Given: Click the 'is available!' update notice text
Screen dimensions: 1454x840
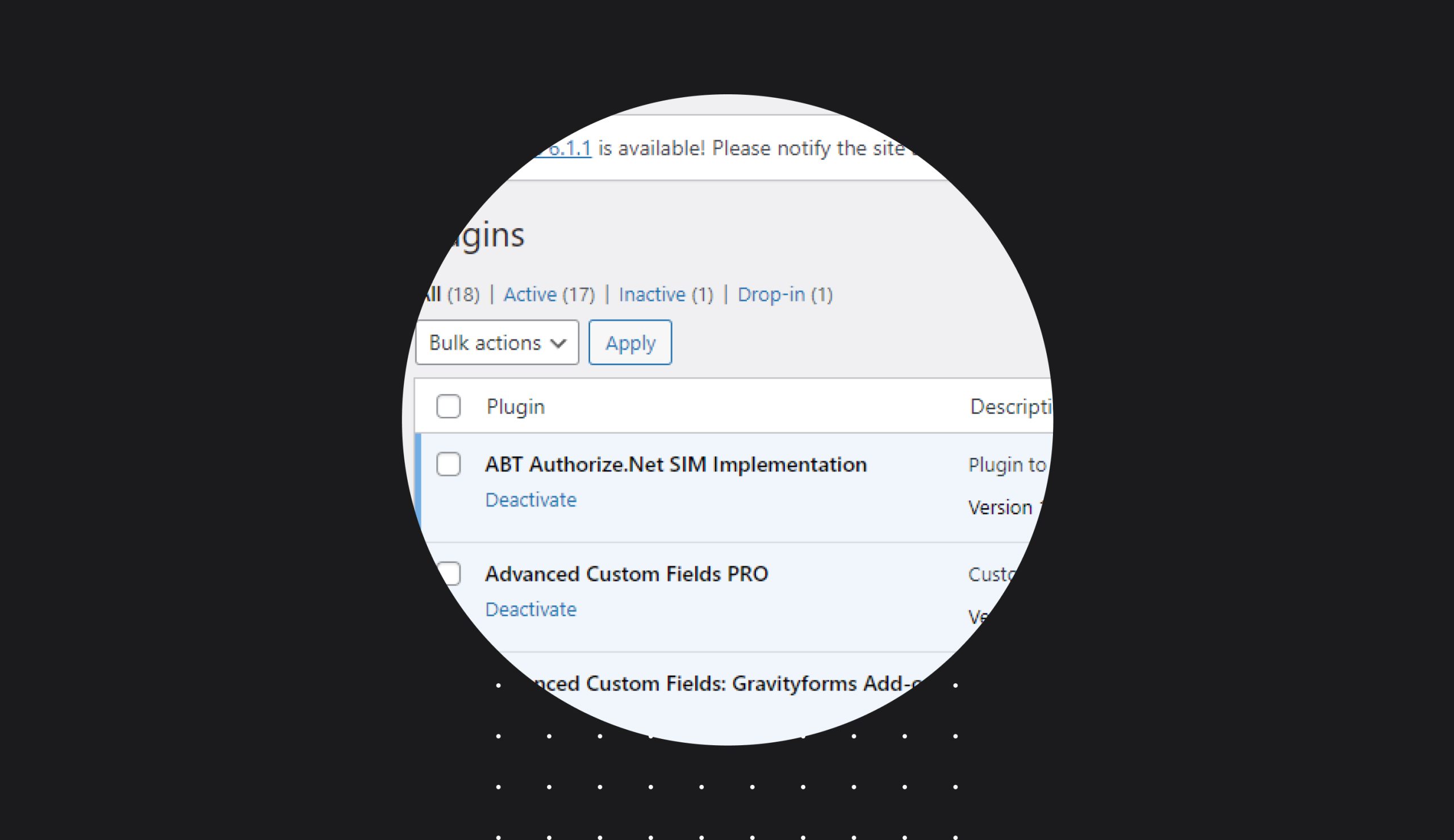Looking at the screenshot, I should (x=651, y=149).
